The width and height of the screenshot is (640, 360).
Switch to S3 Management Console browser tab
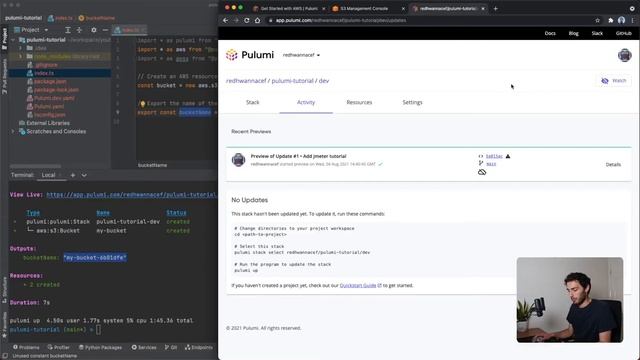pos(364,9)
